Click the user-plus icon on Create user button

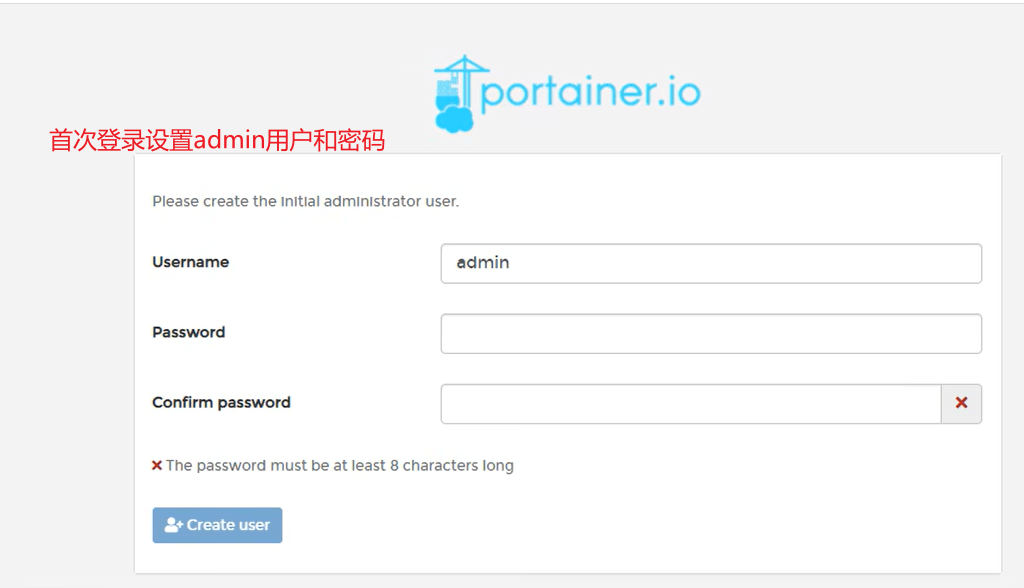pyautogui.click(x=173, y=525)
